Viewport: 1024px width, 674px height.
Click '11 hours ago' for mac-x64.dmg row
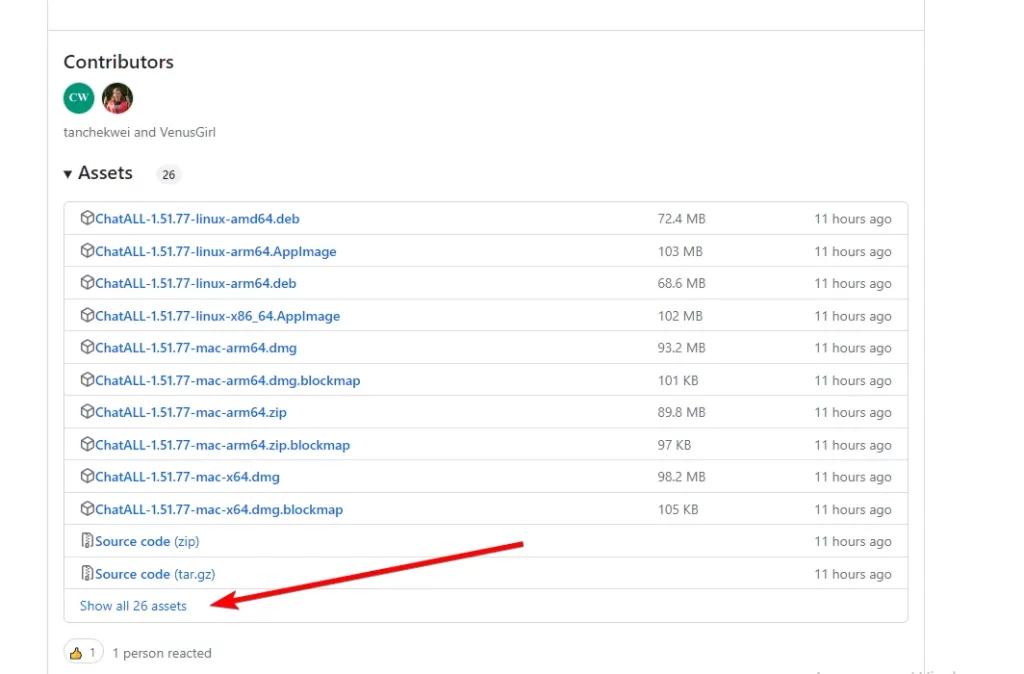[852, 477]
